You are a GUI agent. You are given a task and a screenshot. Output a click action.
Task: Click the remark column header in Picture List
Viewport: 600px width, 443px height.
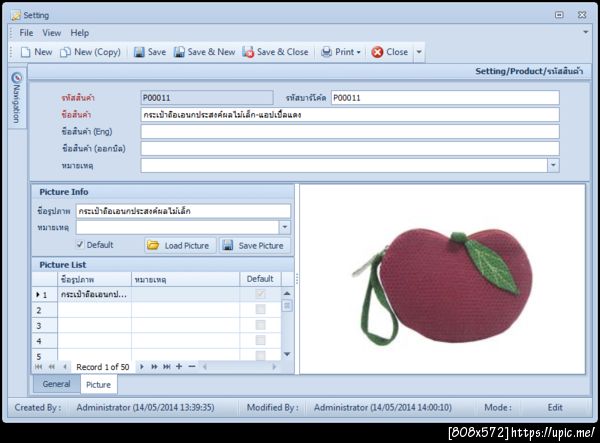[186, 279]
